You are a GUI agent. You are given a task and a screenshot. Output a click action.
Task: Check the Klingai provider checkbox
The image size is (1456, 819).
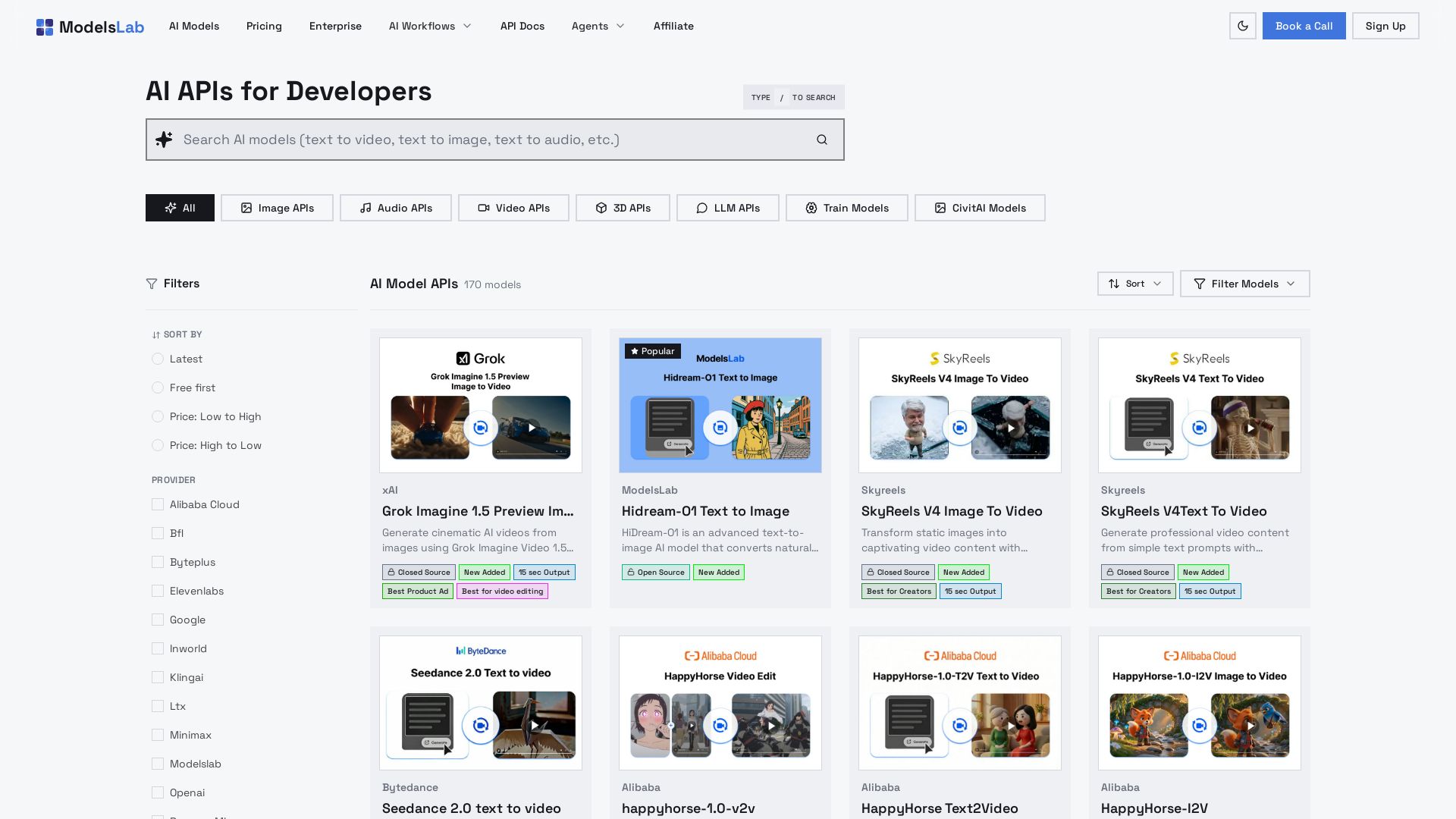pos(158,677)
